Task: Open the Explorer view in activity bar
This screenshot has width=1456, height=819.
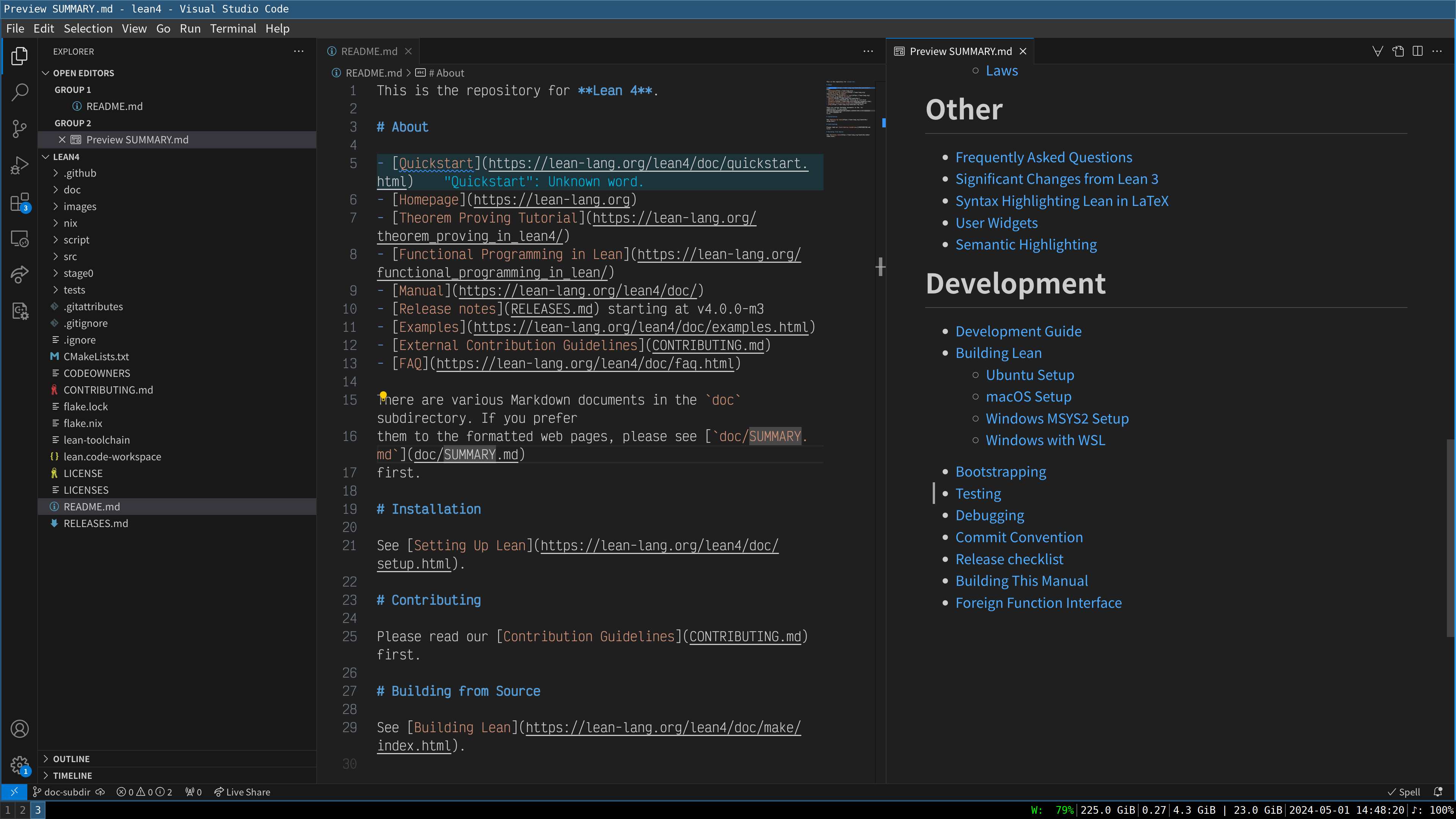Action: [x=19, y=55]
